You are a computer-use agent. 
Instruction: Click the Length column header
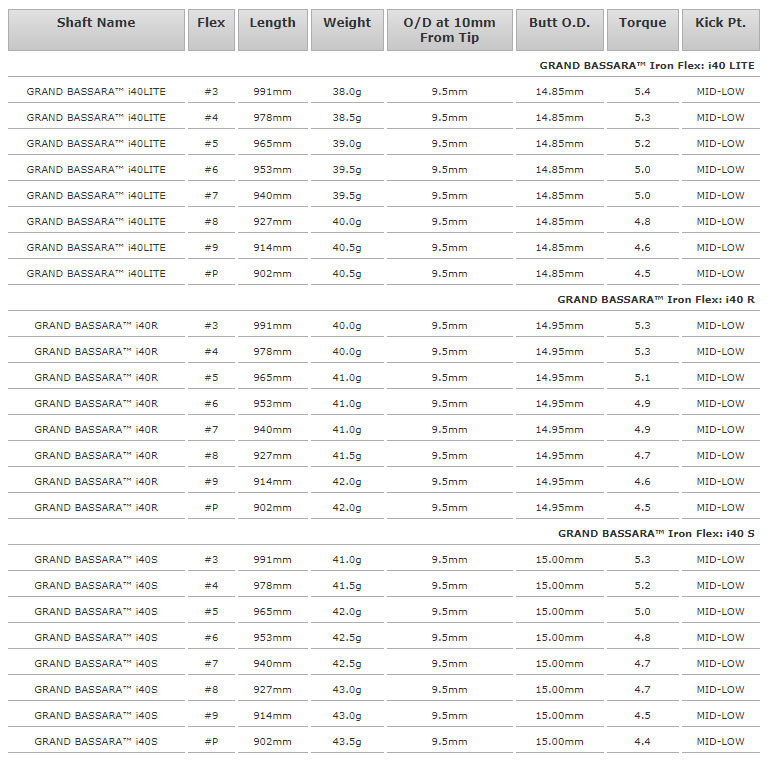coord(273,30)
